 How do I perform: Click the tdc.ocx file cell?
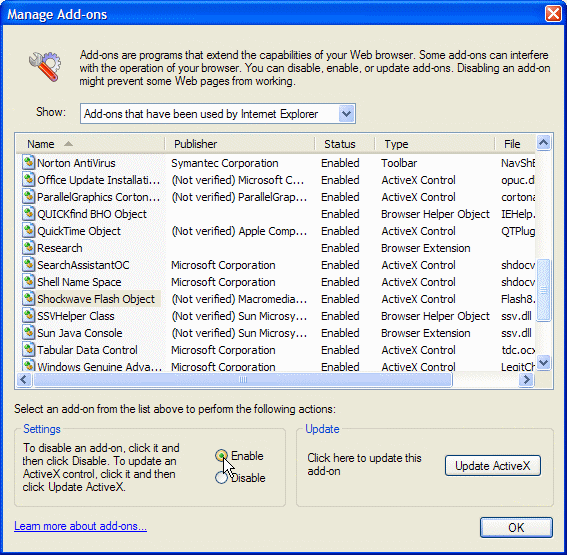click(x=518, y=350)
